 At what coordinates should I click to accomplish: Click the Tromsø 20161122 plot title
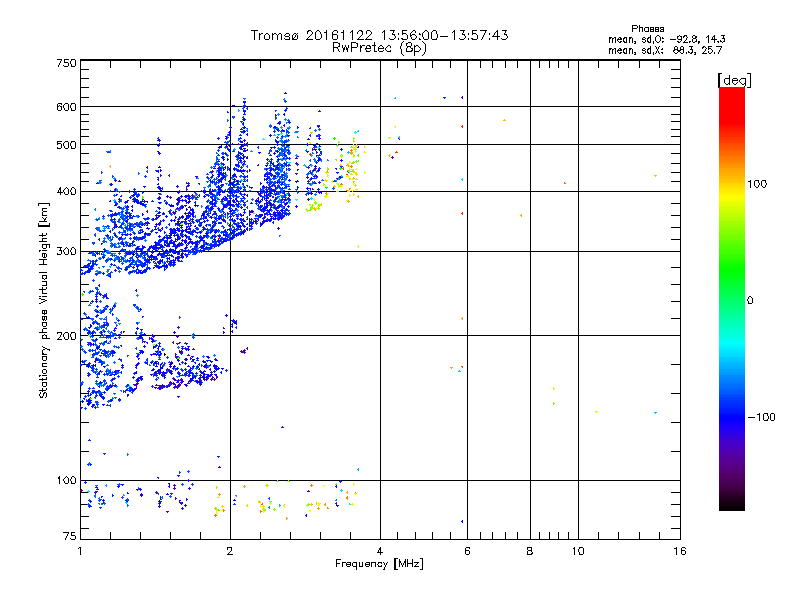pos(379,35)
